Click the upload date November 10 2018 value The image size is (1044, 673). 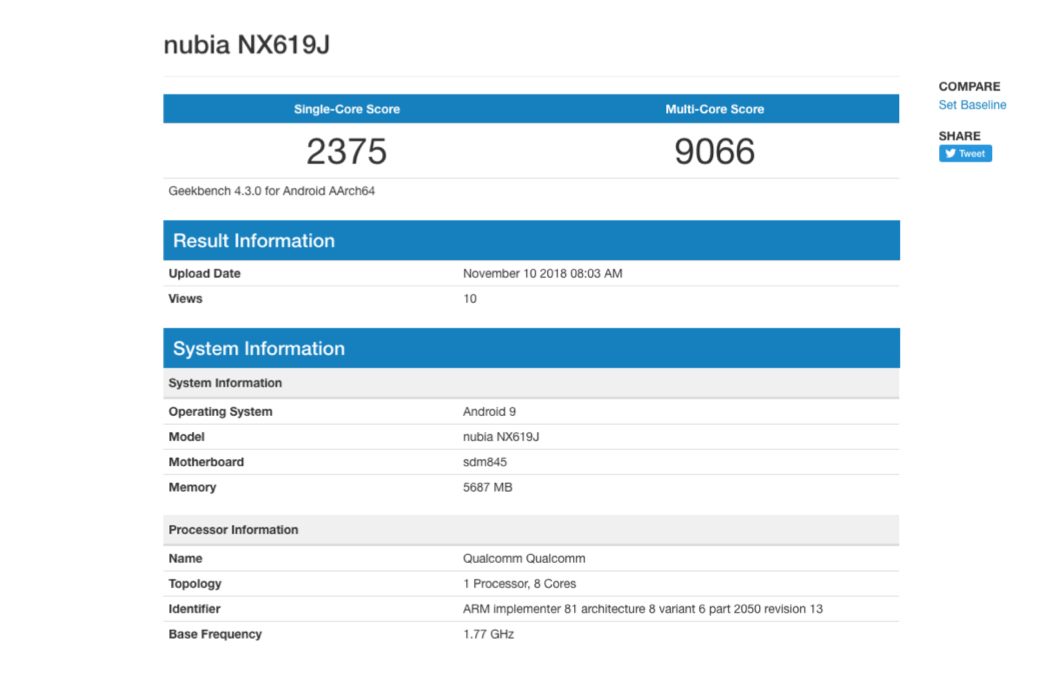click(542, 273)
